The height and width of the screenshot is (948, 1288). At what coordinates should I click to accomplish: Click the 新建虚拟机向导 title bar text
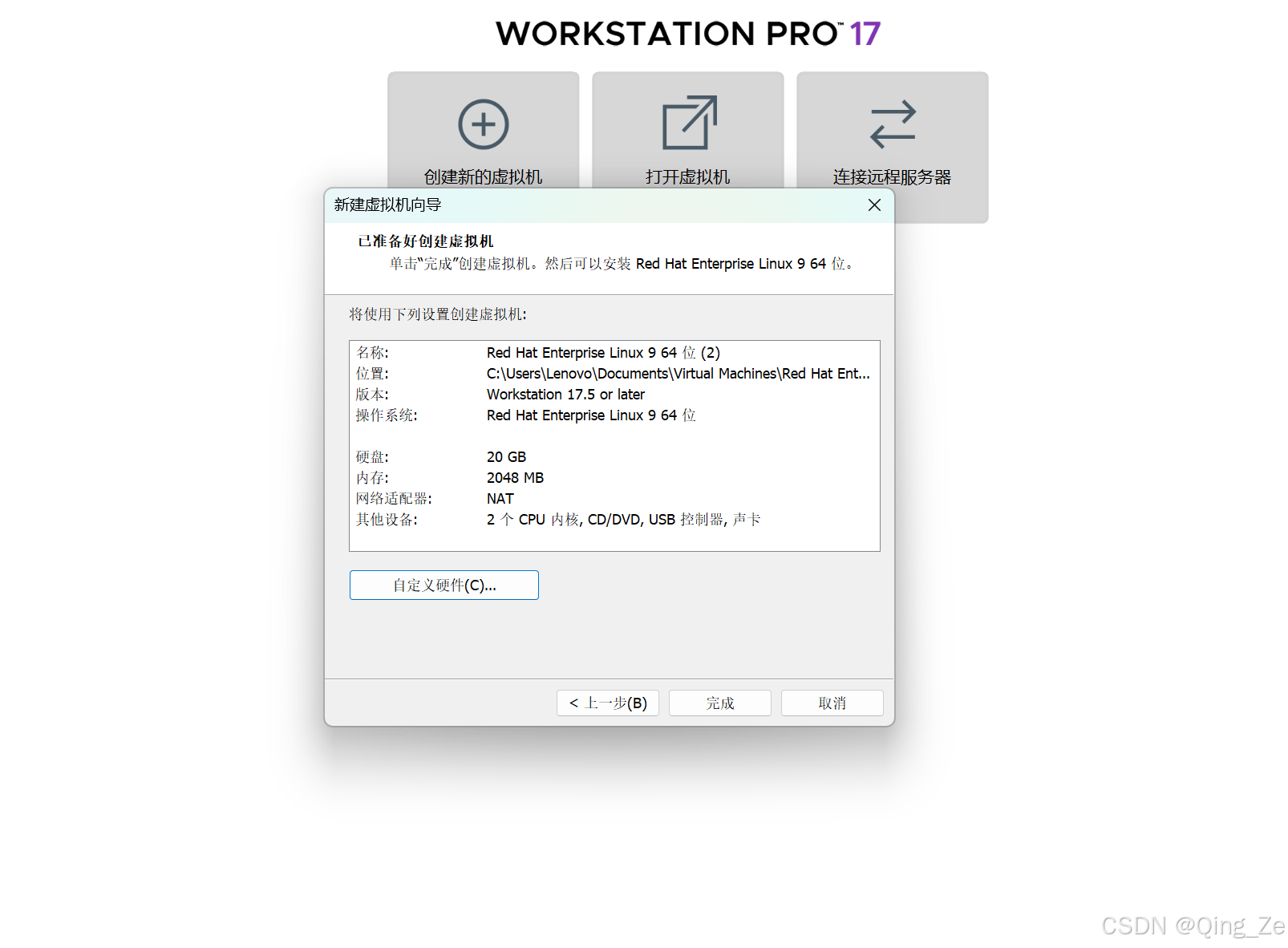387,205
